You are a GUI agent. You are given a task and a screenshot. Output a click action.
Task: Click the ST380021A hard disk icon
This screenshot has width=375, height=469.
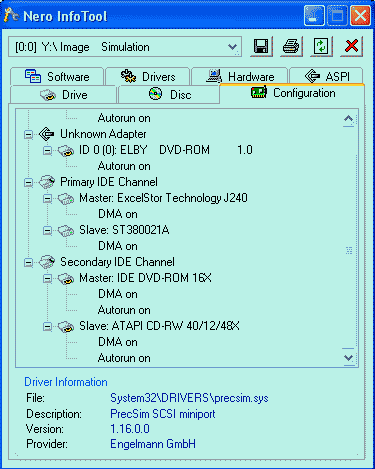(x=66, y=230)
